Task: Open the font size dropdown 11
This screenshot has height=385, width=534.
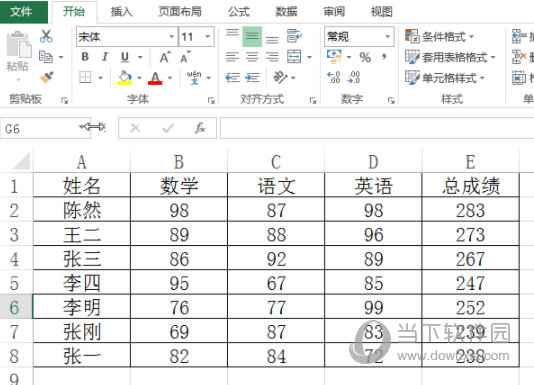Action: coord(207,36)
